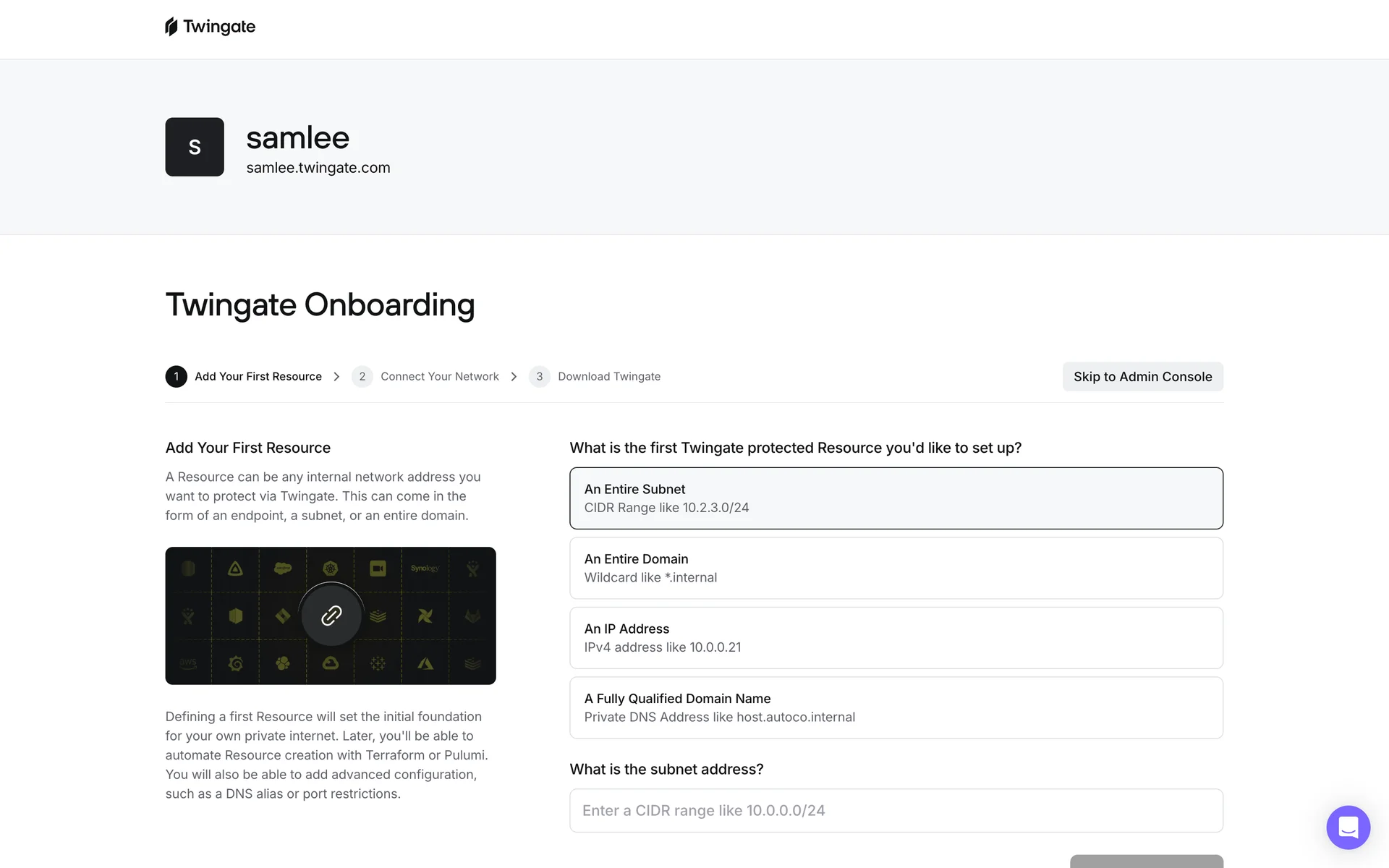Go to Download Twingate step
Screen dimensions: 1389x868
(x=608, y=376)
